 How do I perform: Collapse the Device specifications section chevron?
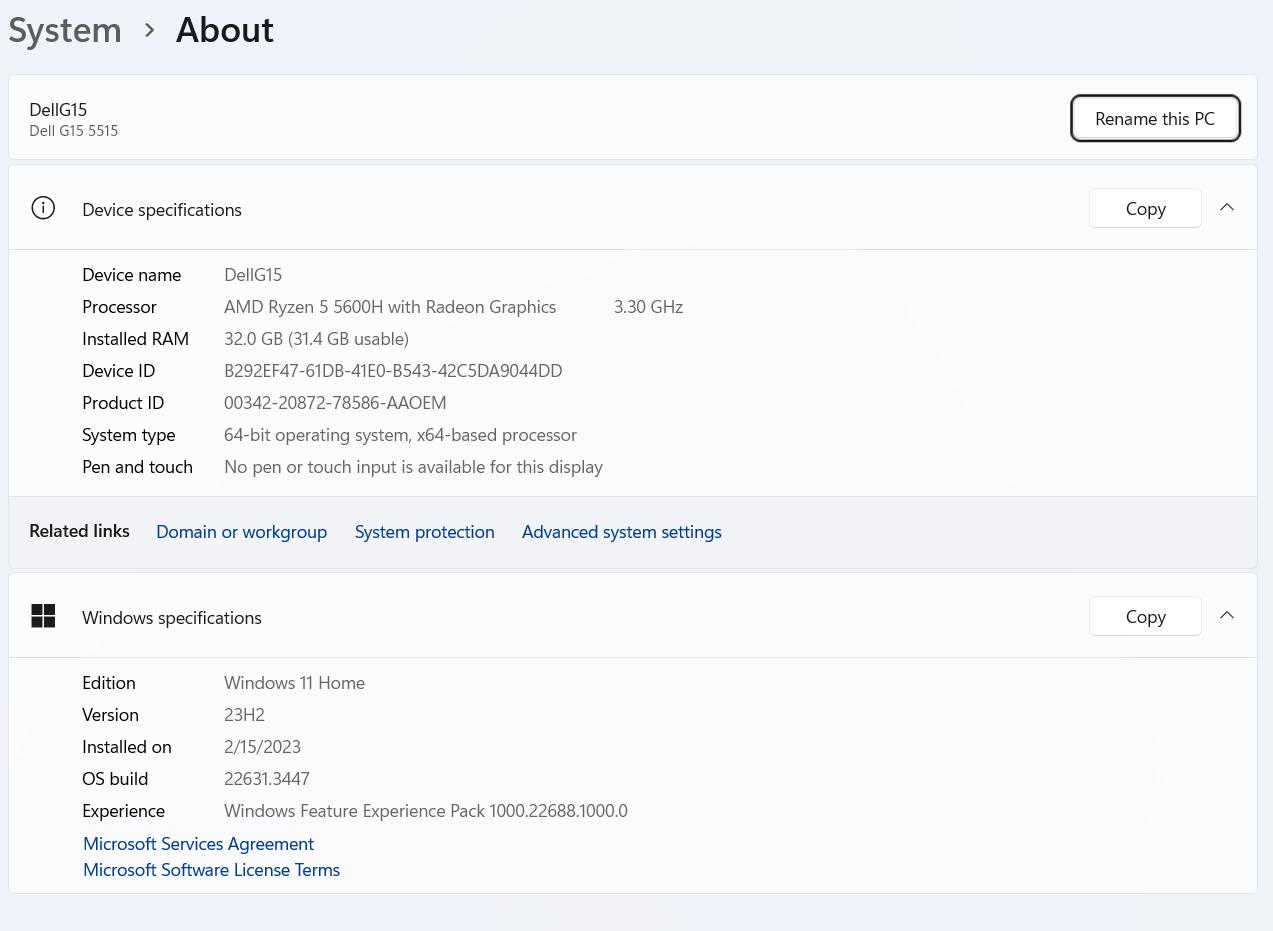(1227, 208)
